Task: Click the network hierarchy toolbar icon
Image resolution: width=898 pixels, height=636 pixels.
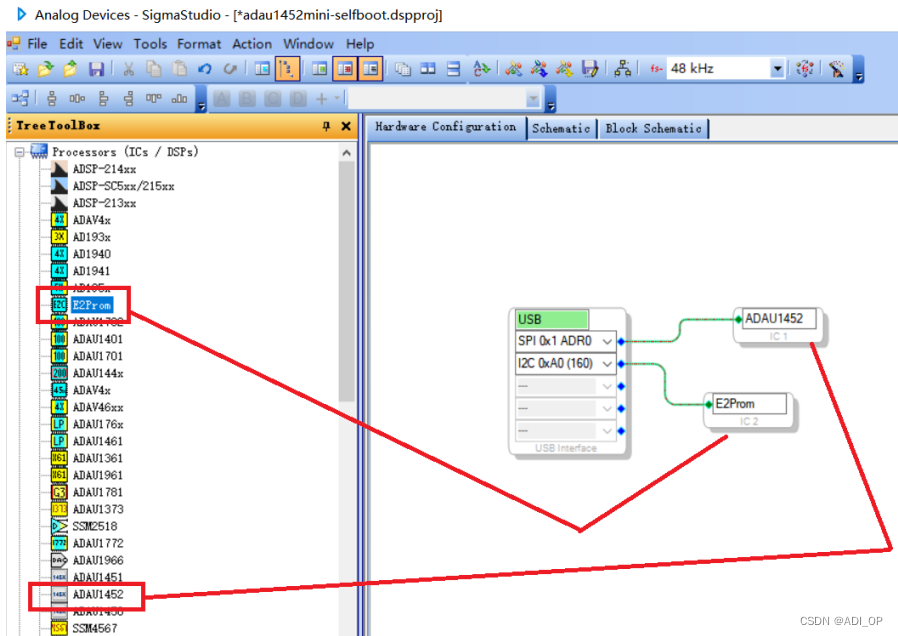Action: click(x=623, y=69)
